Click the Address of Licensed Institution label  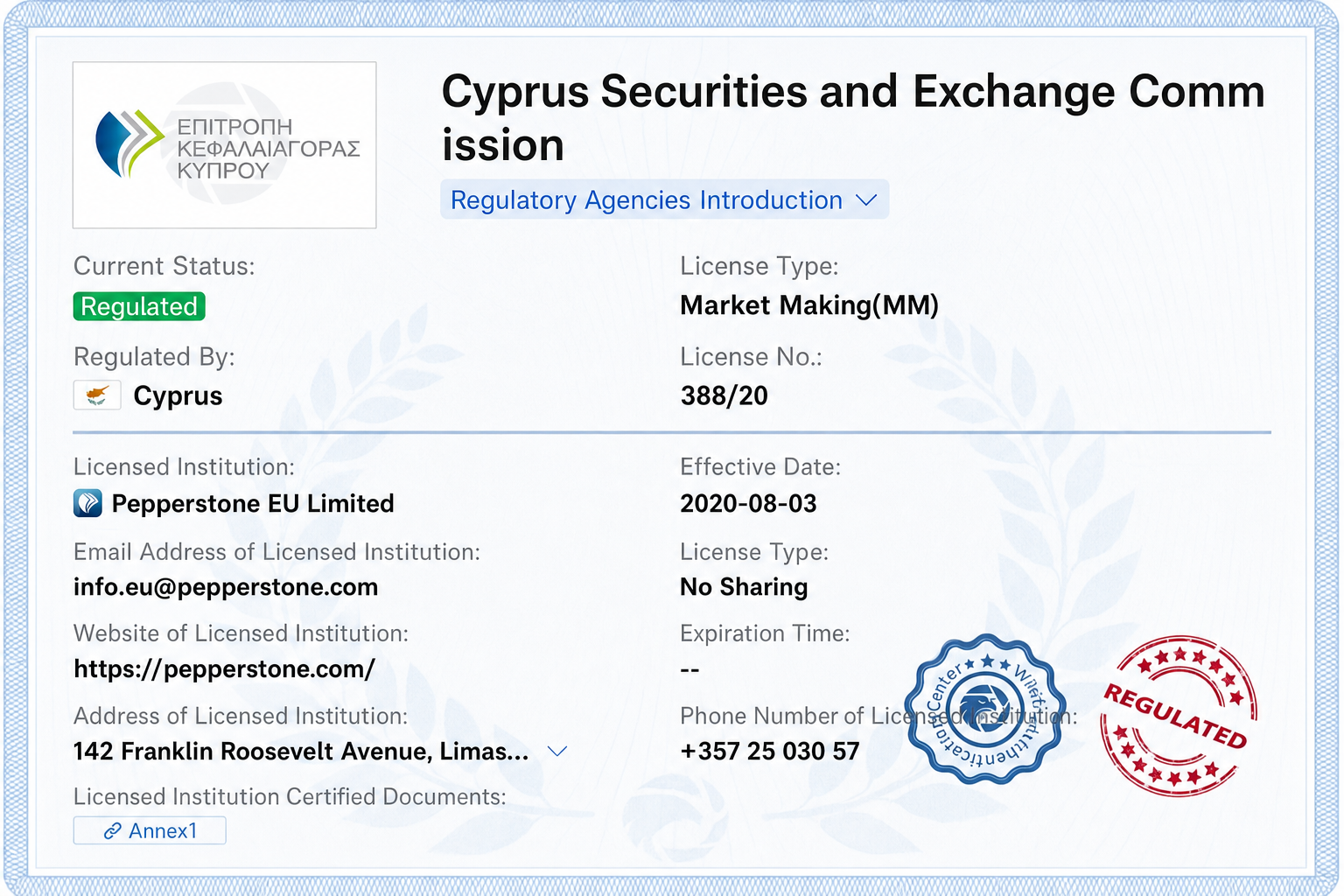point(241,716)
